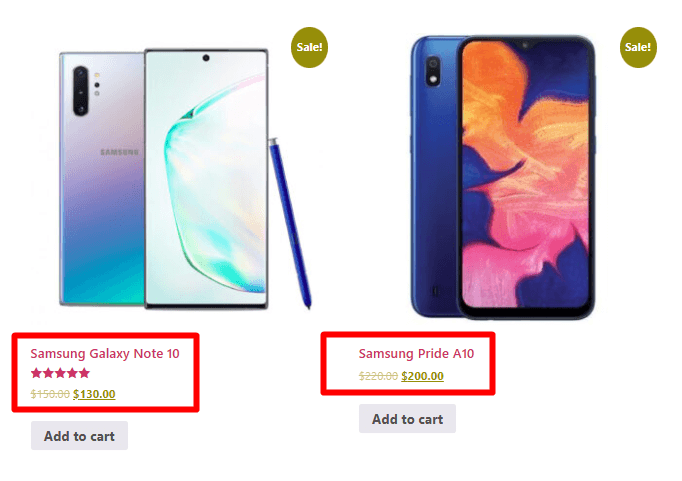The image size is (682, 481).
Task: Click the $130.00 sale price
Action: 94,394
